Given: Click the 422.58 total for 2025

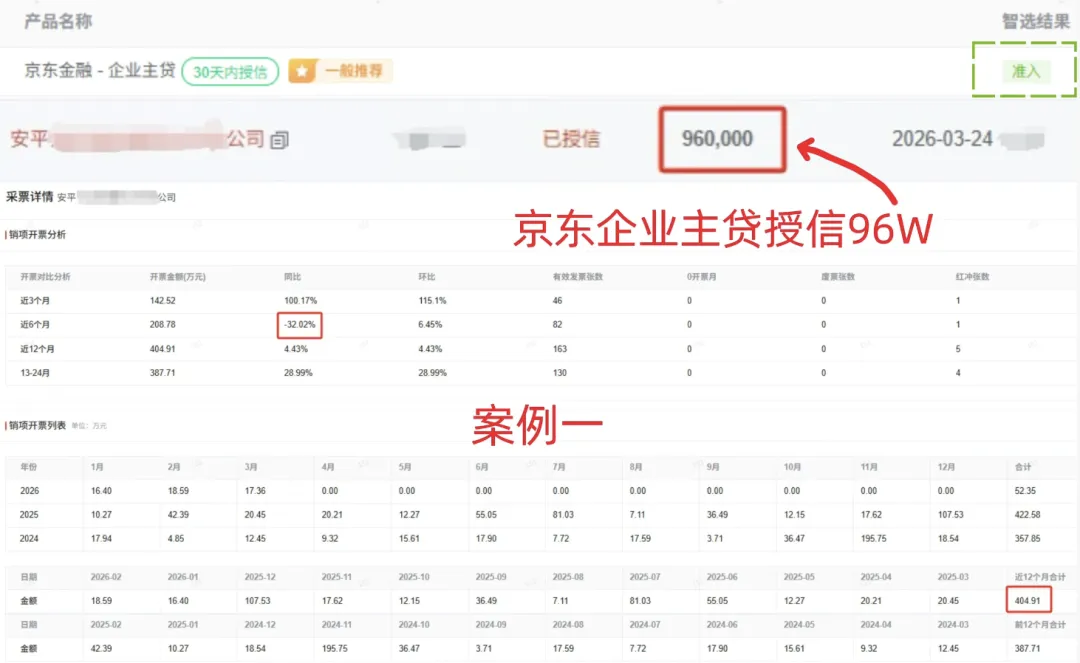Looking at the screenshot, I should click(x=1028, y=514).
